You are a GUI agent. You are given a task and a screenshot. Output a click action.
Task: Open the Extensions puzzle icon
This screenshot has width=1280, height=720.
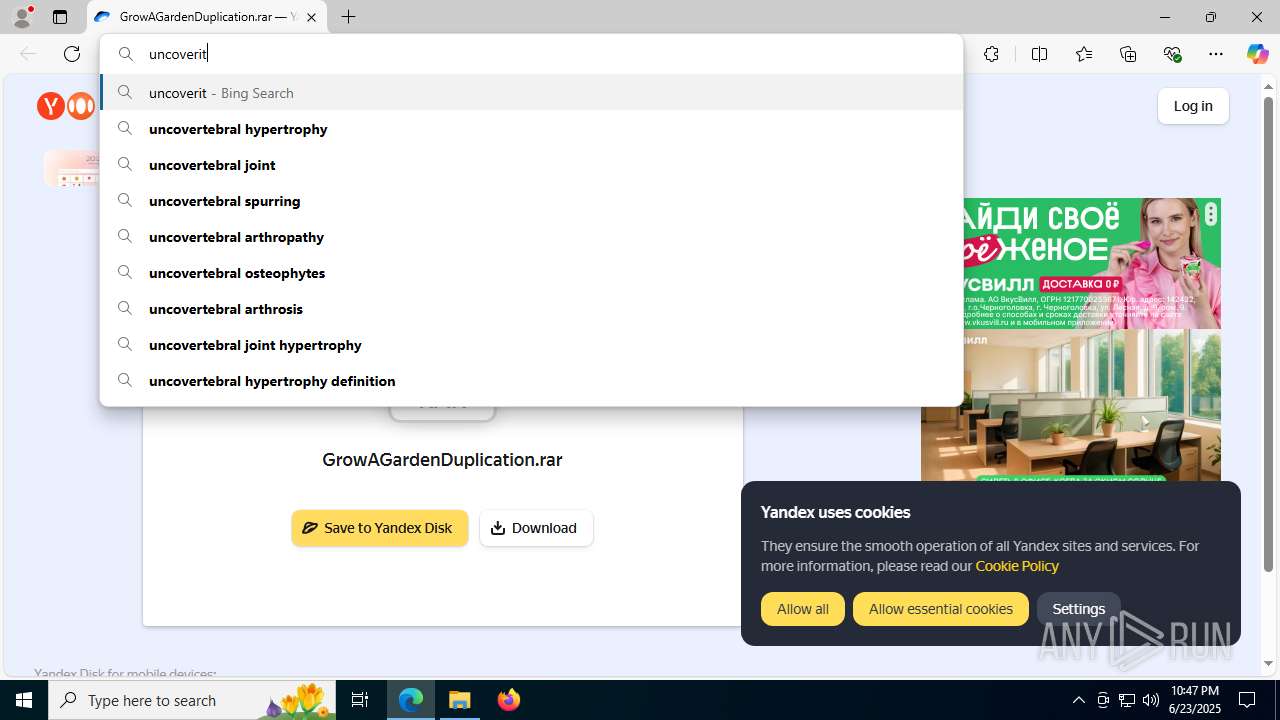point(991,54)
